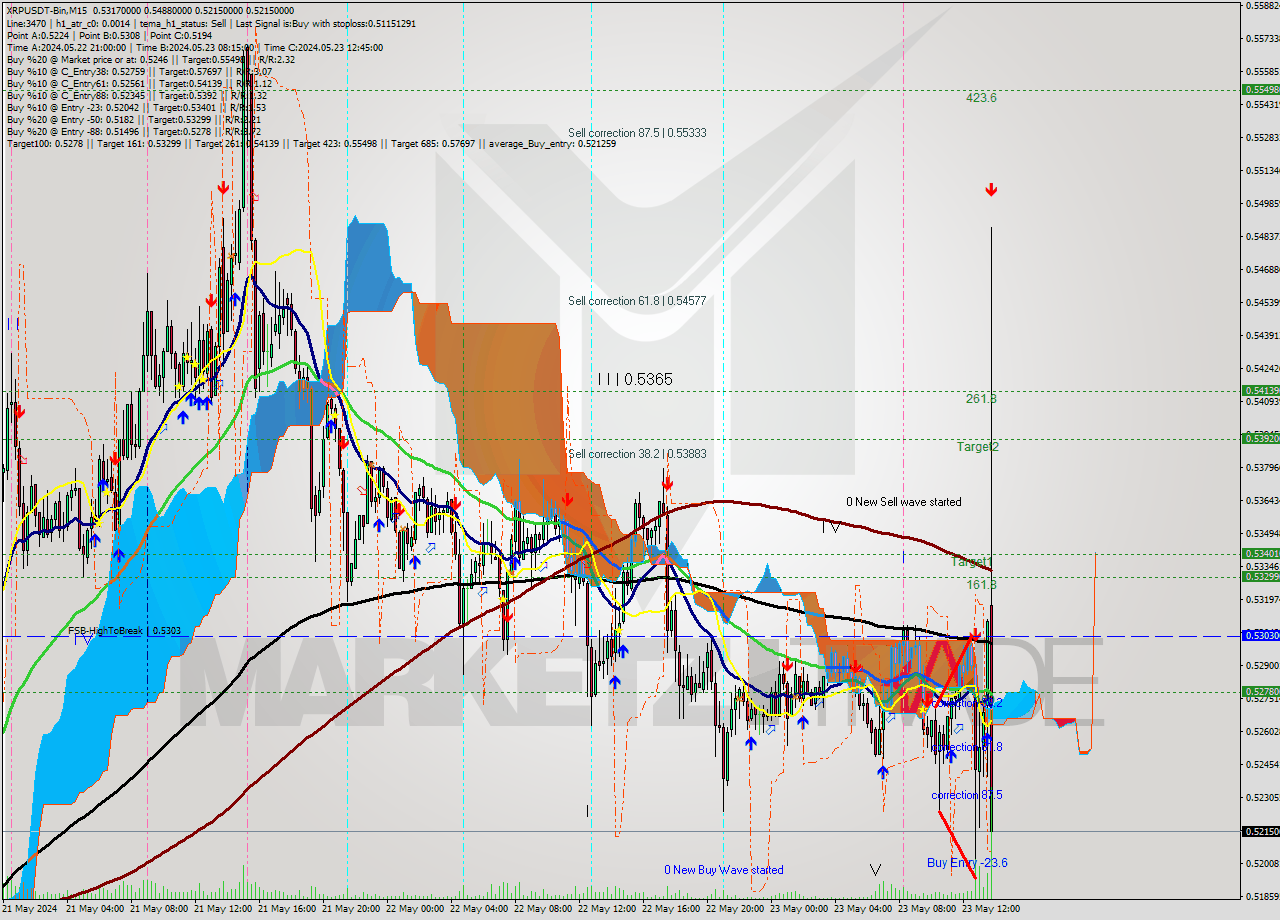Click the green 0.52780 price tag on axis
The image size is (1280, 920).
click(1260, 691)
